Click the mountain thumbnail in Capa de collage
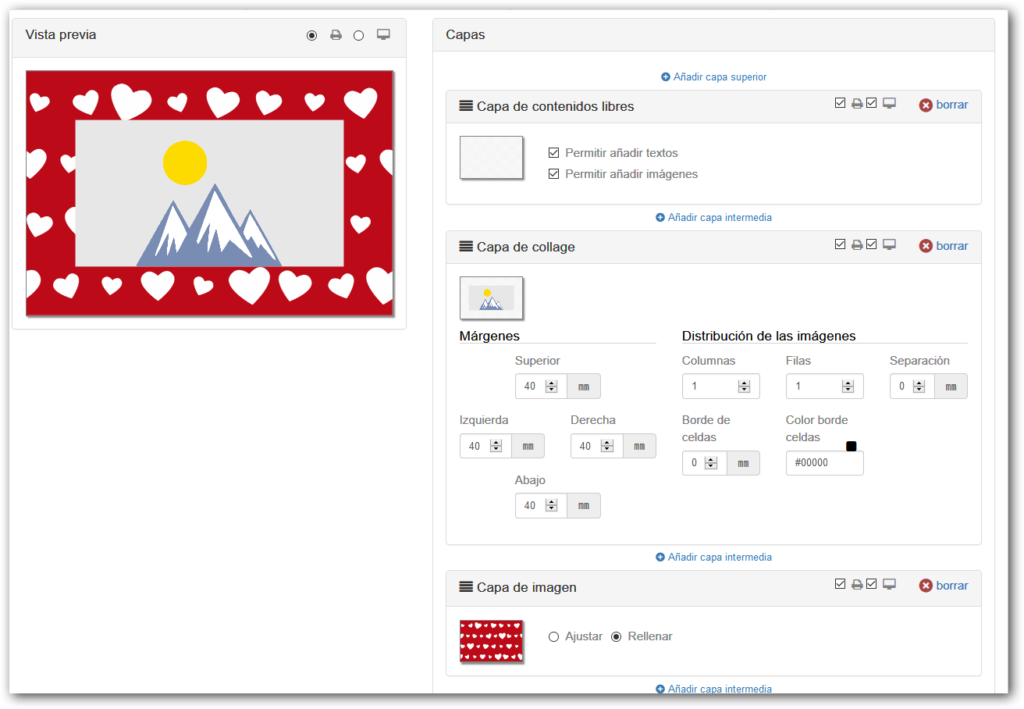This screenshot has height=709, width=1024. (491, 298)
